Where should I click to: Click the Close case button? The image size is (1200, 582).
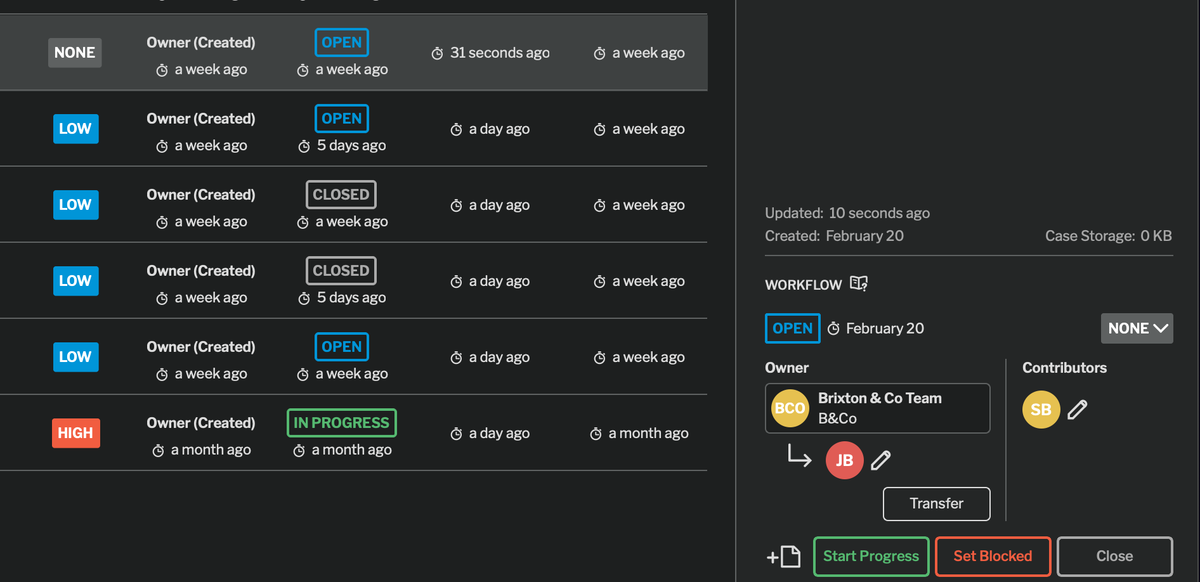point(1114,556)
